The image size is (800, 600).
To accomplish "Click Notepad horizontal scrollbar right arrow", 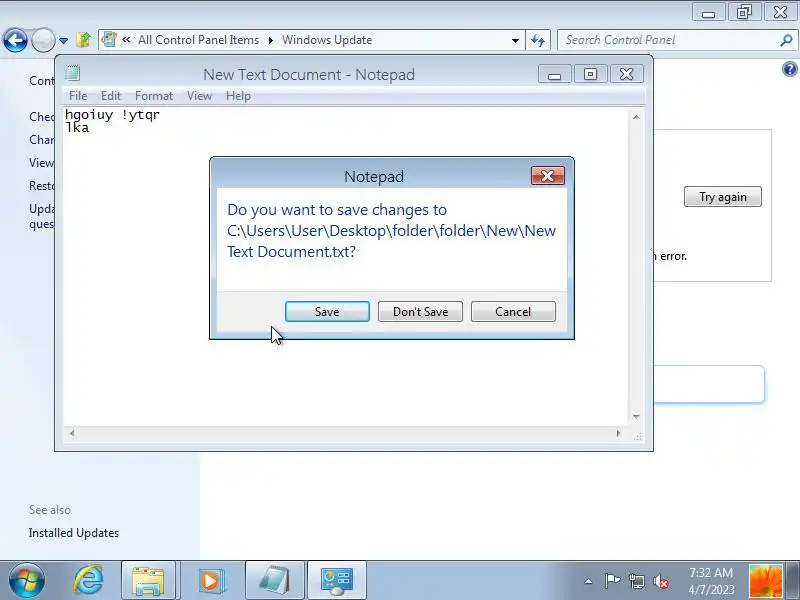I will coord(618,433).
